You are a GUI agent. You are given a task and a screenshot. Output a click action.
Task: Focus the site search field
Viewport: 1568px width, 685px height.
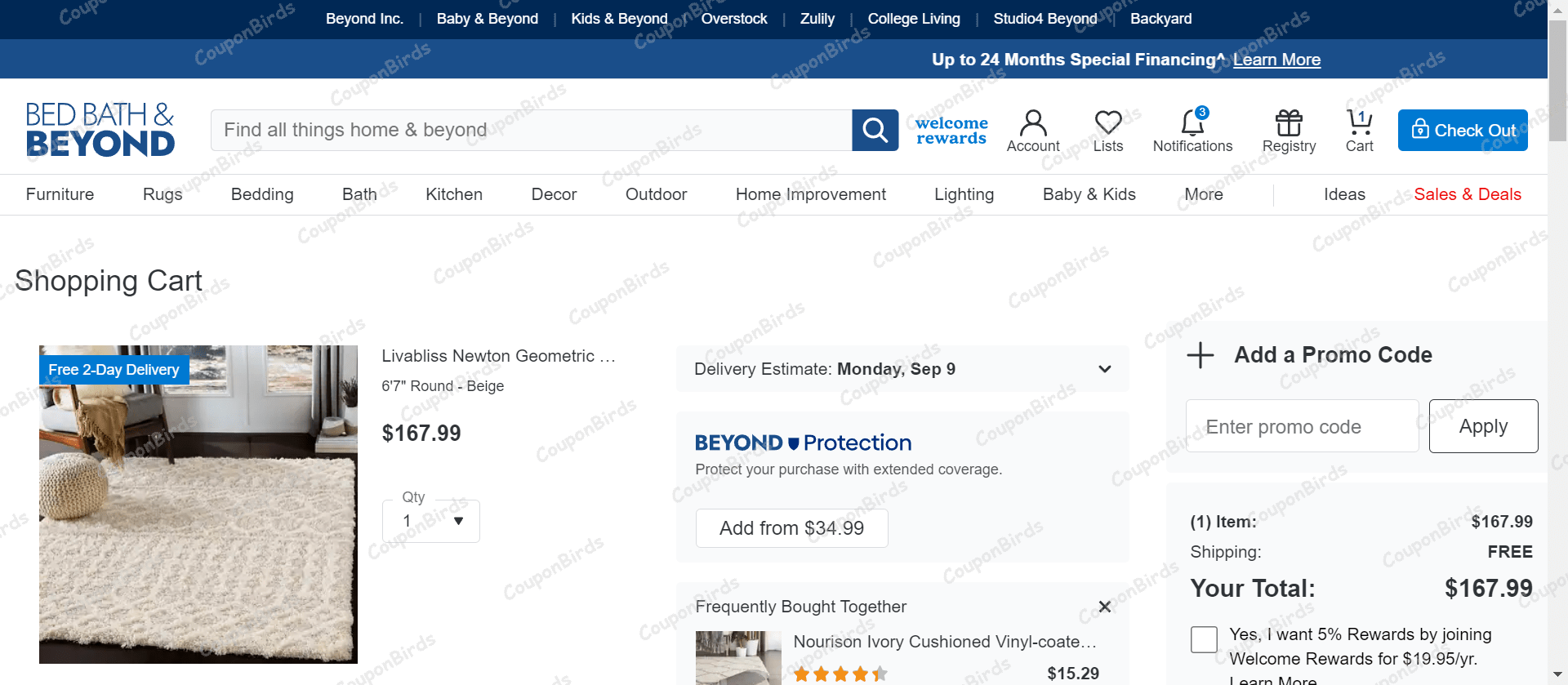click(531, 130)
